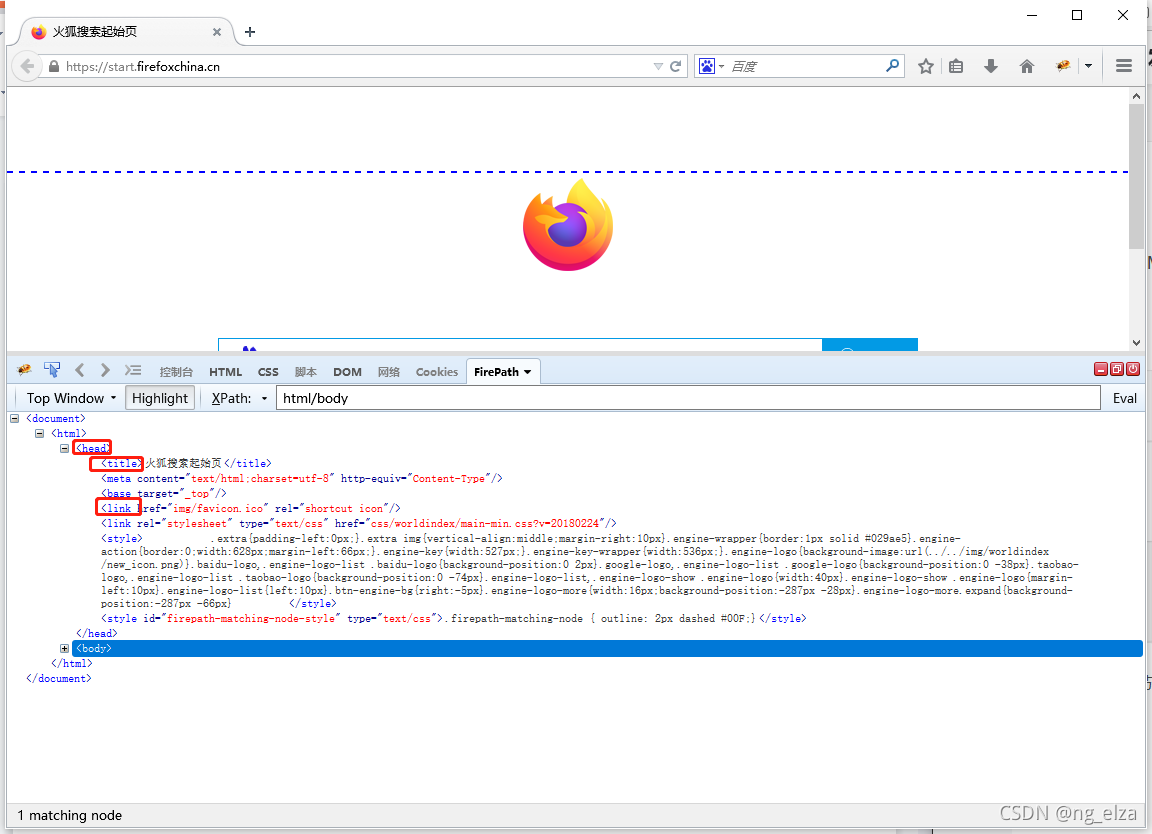Expand the body node
Image resolution: width=1152 pixels, height=834 pixels.
click(64, 648)
